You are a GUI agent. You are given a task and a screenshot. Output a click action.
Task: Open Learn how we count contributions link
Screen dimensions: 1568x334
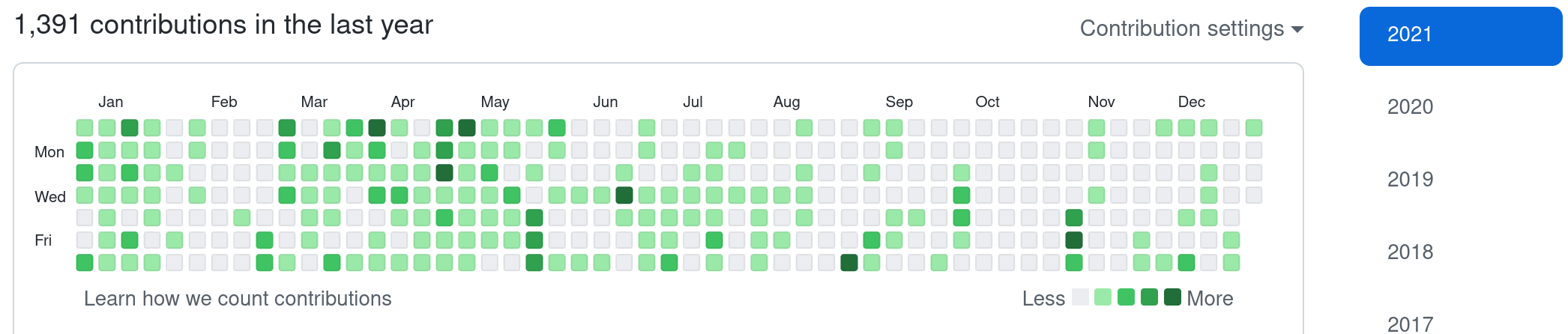pos(238,299)
